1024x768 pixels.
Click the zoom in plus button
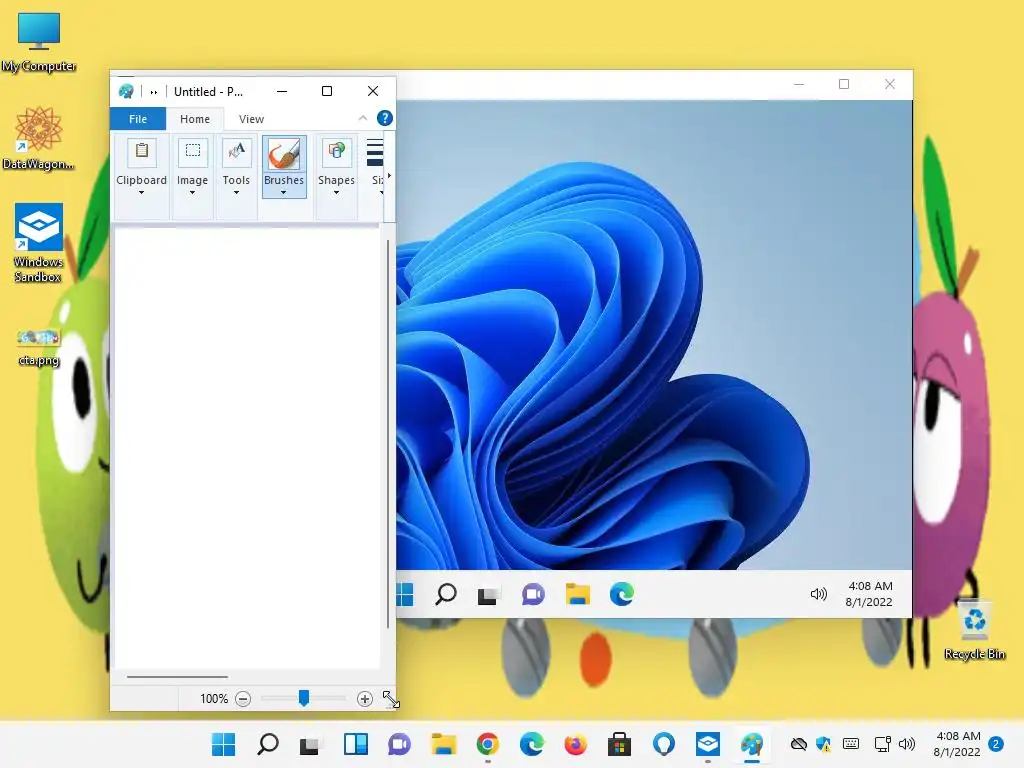(x=364, y=699)
